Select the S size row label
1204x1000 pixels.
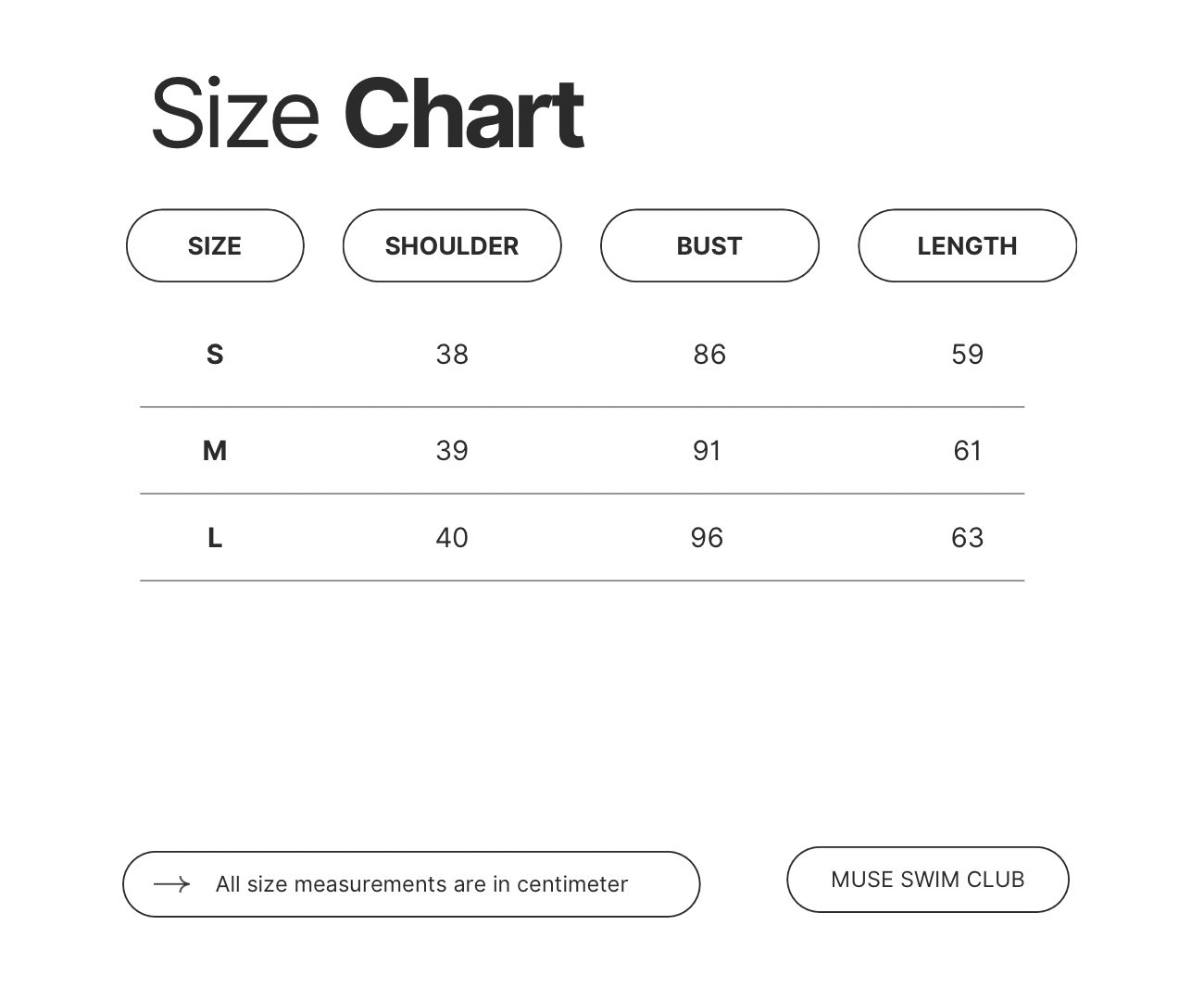pos(215,355)
